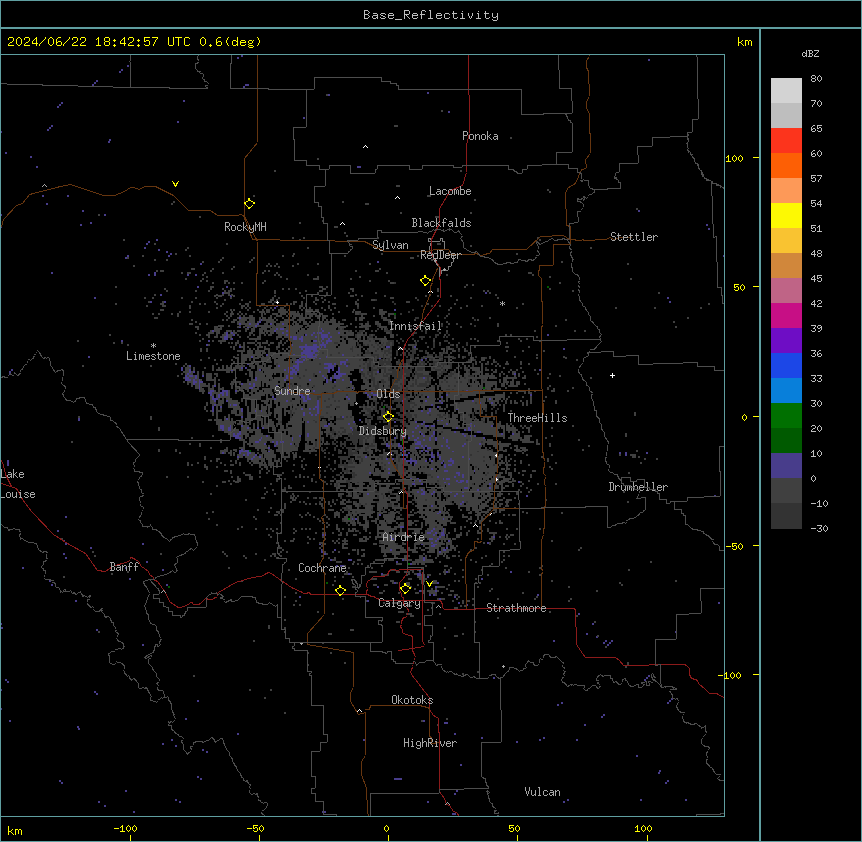Click the Stettler label
The height and width of the screenshot is (842, 862).
pyautogui.click(x=634, y=237)
